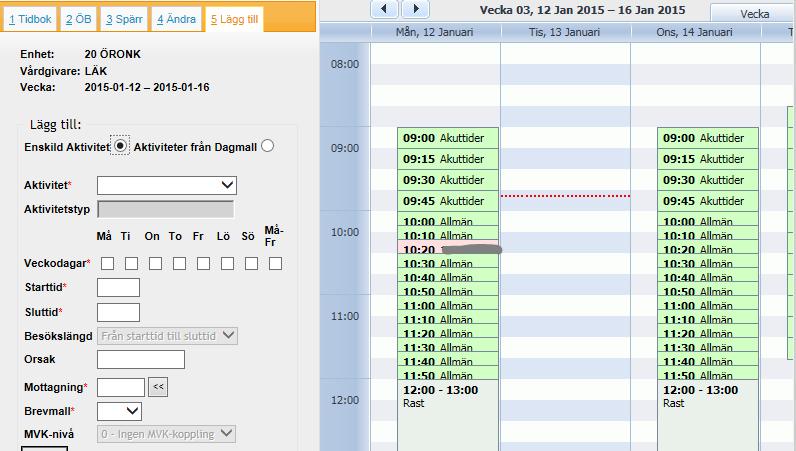Select Monday 11:20 Allmän slot

coord(448,331)
